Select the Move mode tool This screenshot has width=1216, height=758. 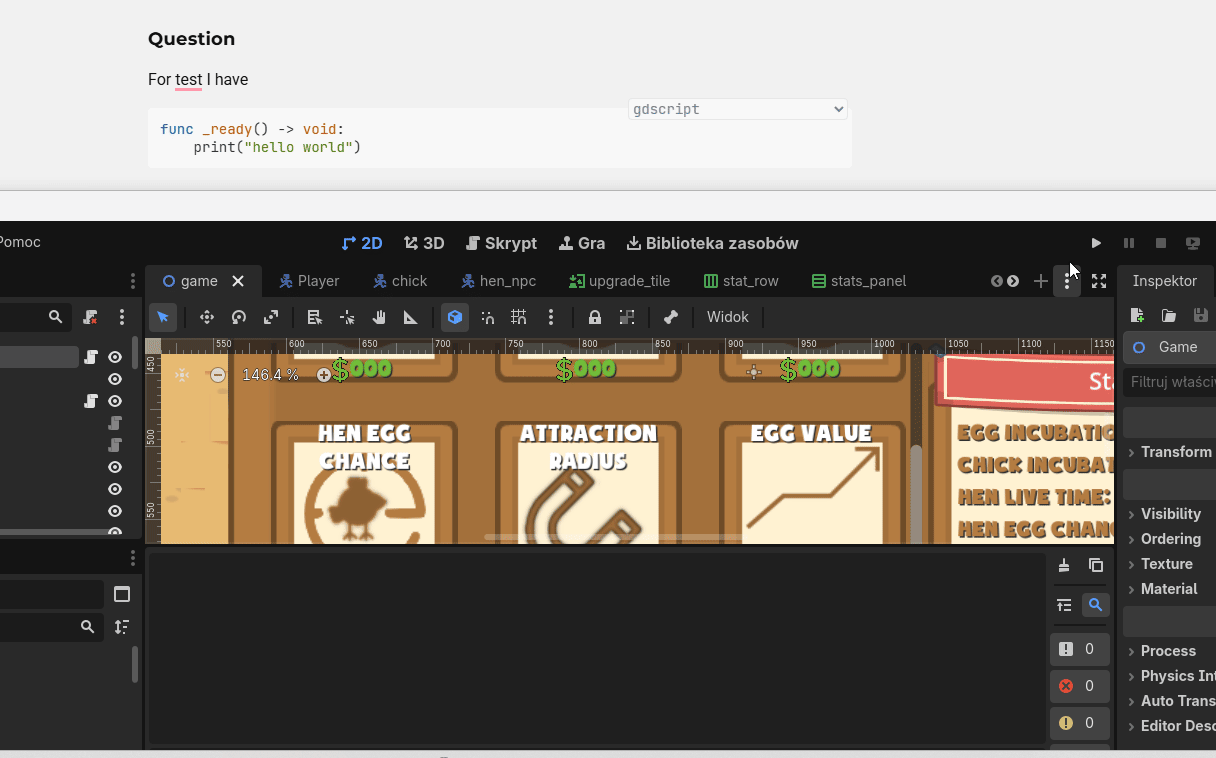point(207,317)
